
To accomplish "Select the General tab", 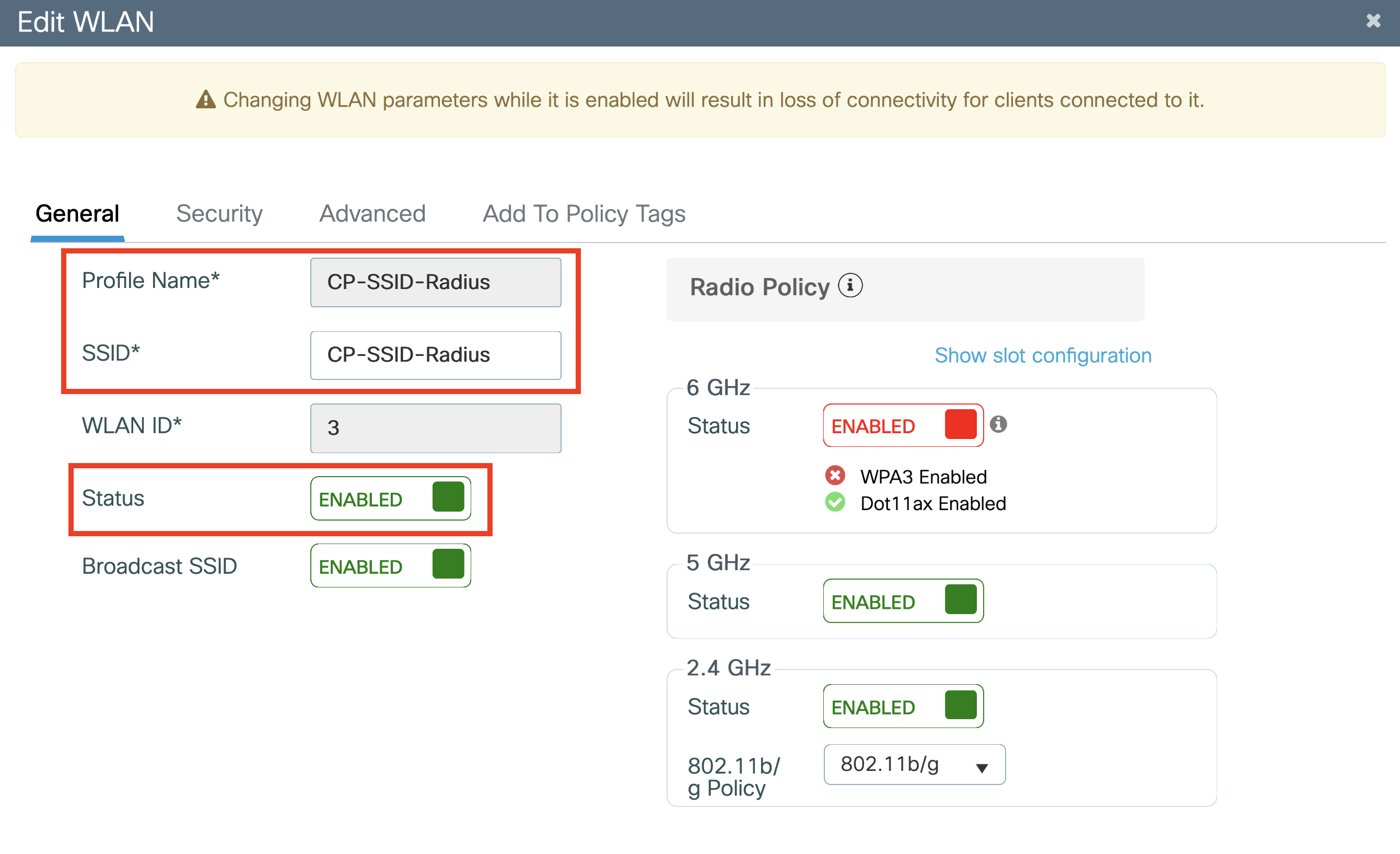I will (x=77, y=214).
